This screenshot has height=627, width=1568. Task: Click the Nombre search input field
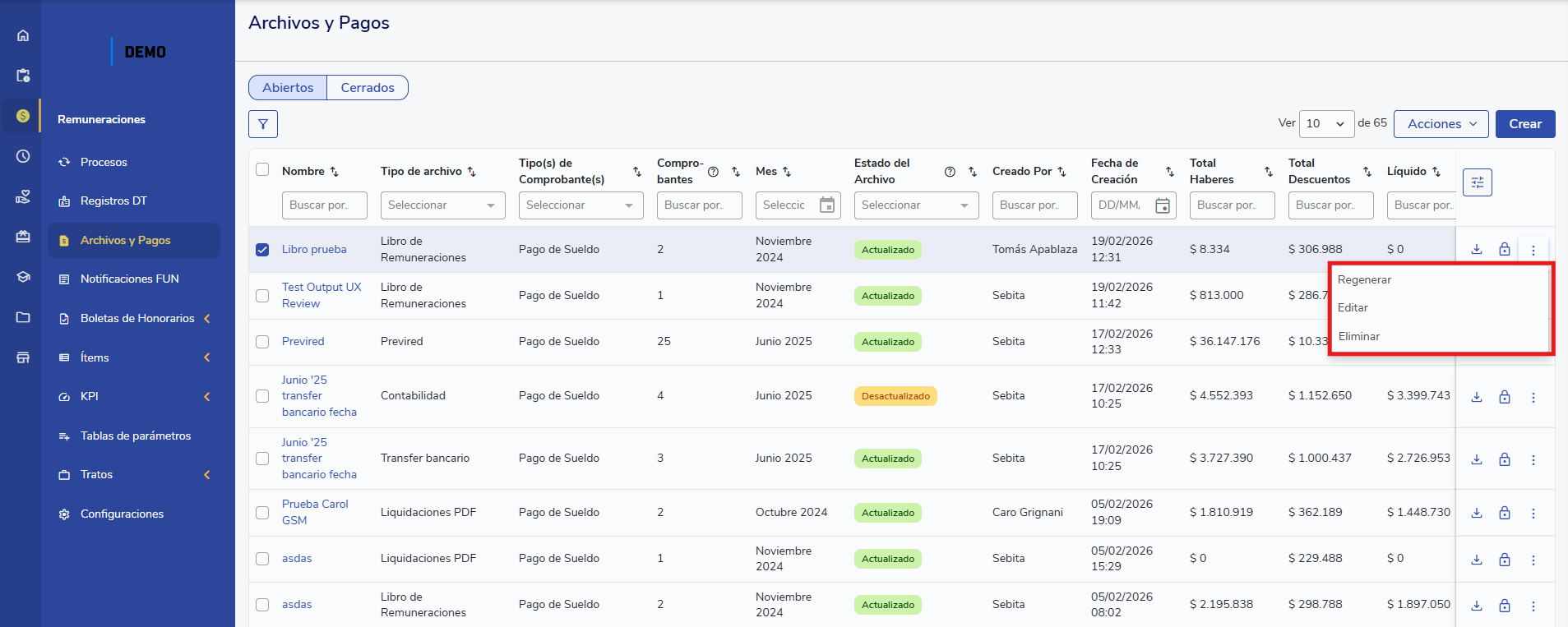point(324,205)
